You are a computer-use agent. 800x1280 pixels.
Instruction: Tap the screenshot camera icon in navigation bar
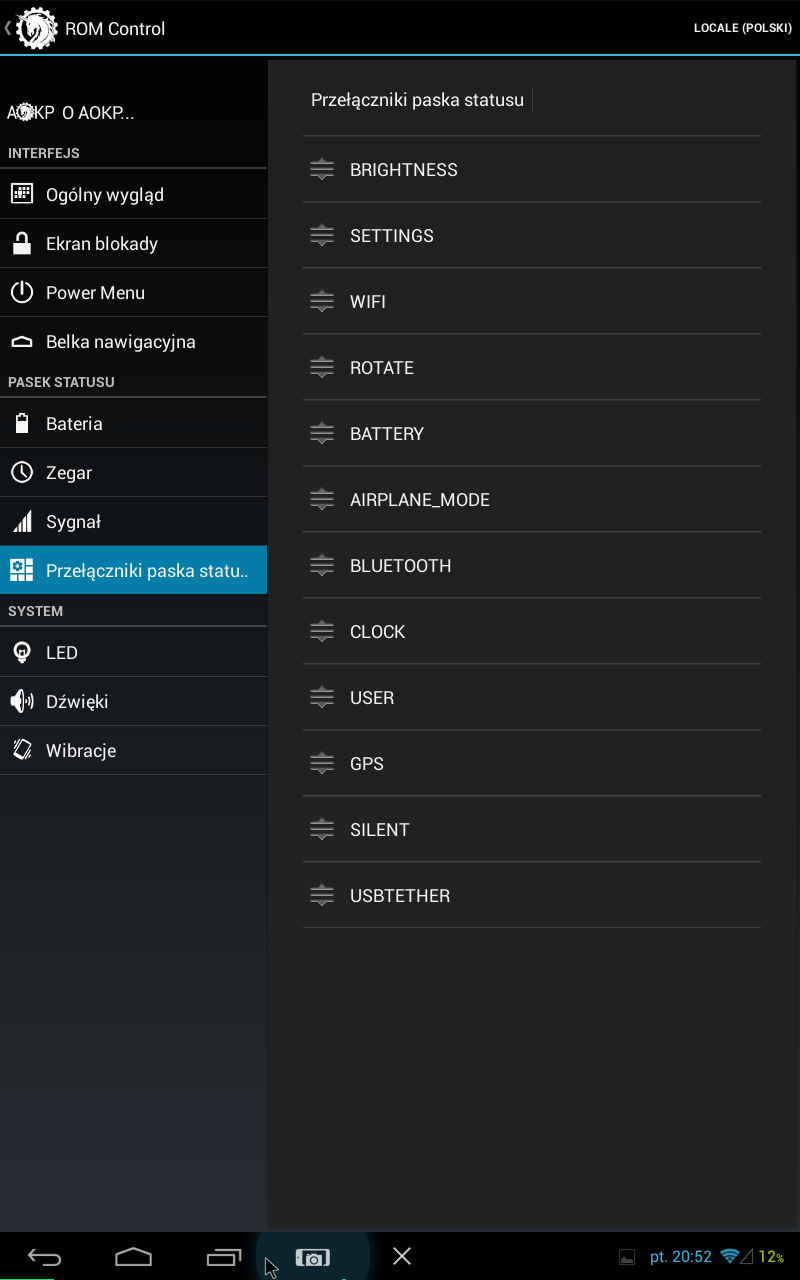312,1257
